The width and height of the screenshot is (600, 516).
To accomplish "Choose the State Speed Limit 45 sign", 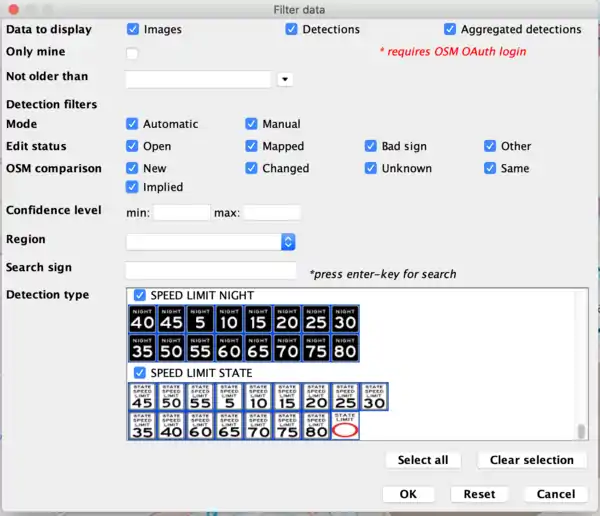I will point(143,396).
